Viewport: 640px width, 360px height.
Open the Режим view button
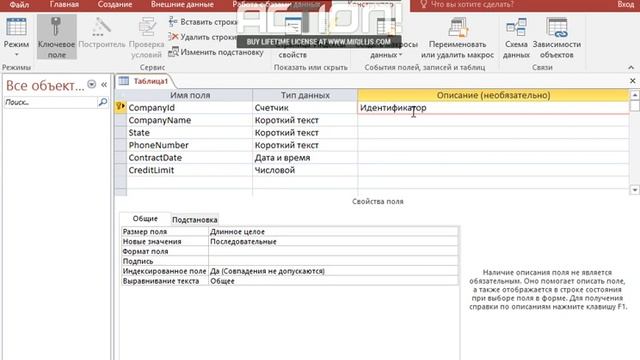point(16,37)
